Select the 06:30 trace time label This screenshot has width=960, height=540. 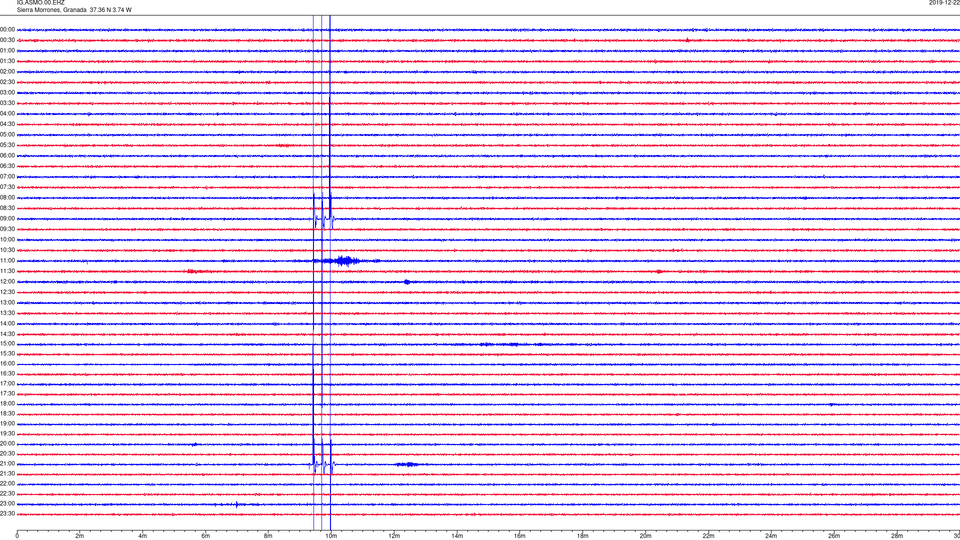(7, 166)
